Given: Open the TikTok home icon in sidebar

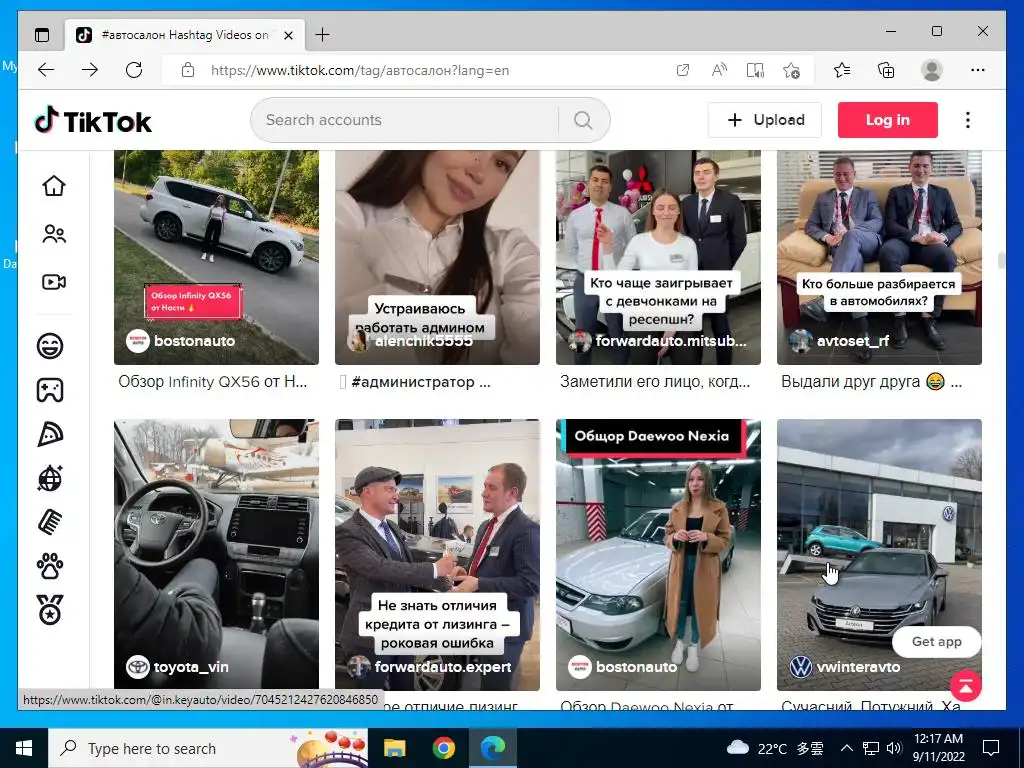Looking at the screenshot, I should tap(54, 185).
